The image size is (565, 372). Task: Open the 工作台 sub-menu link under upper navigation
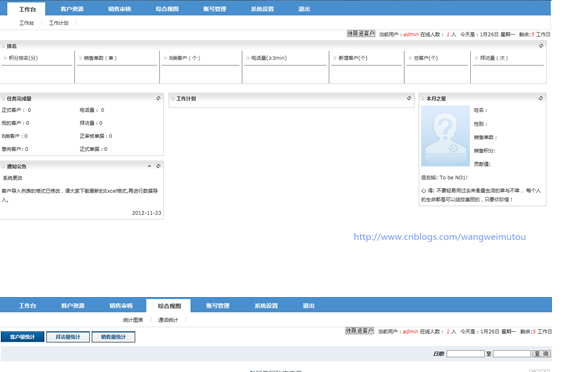(x=26, y=23)
